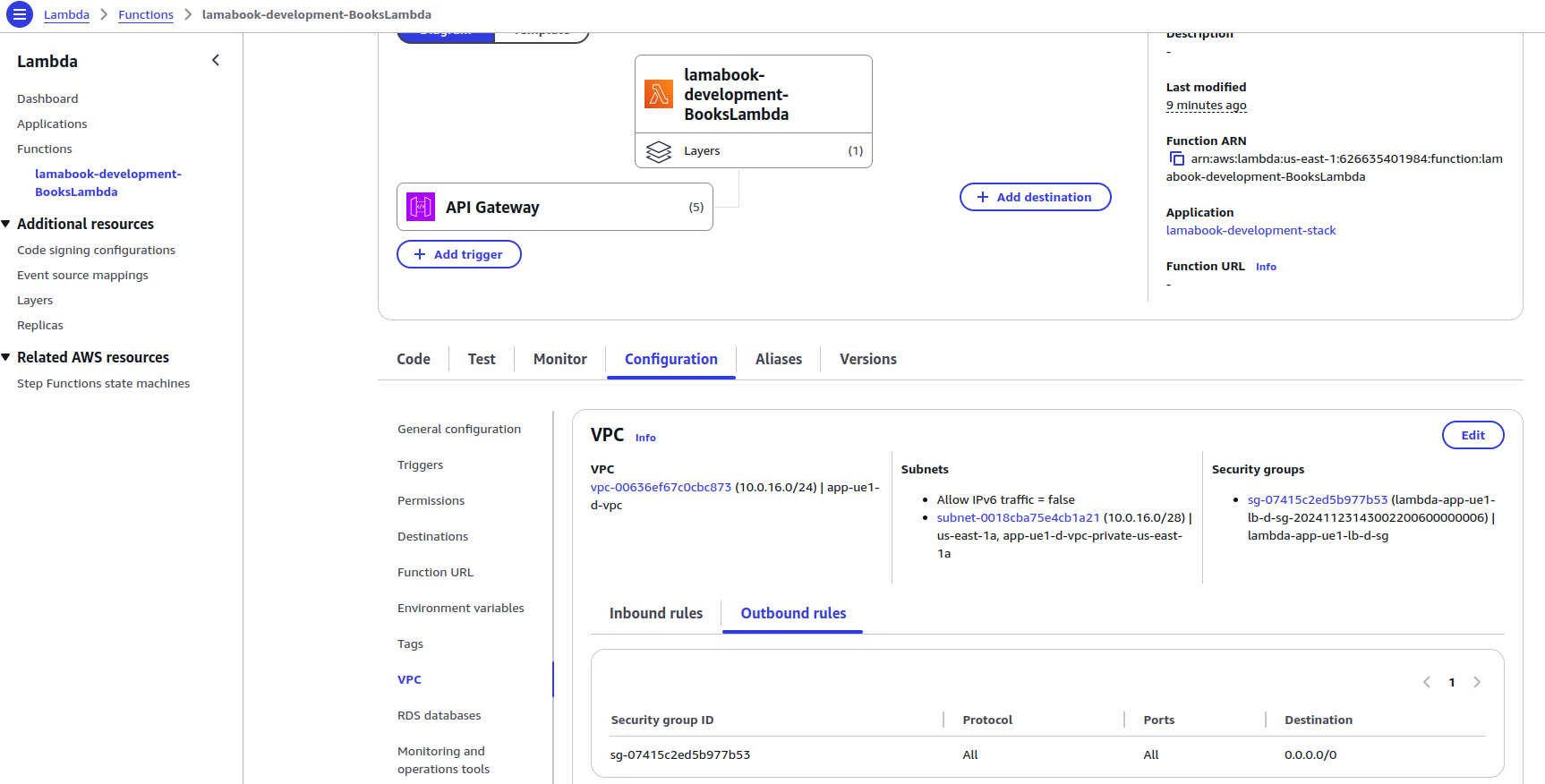Open Tags configuration section
This screenshot has height=784, width=1545.
coord(411,643)
